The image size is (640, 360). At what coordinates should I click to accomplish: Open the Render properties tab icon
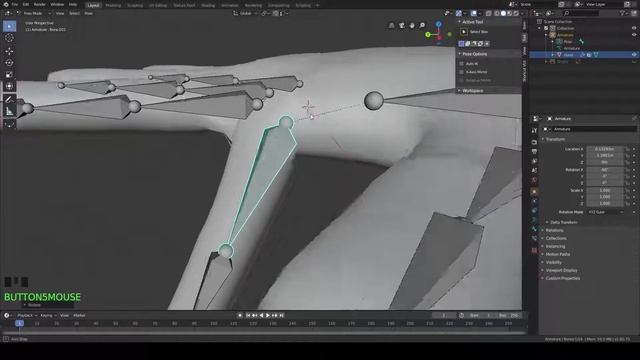[x=534, y=142]
